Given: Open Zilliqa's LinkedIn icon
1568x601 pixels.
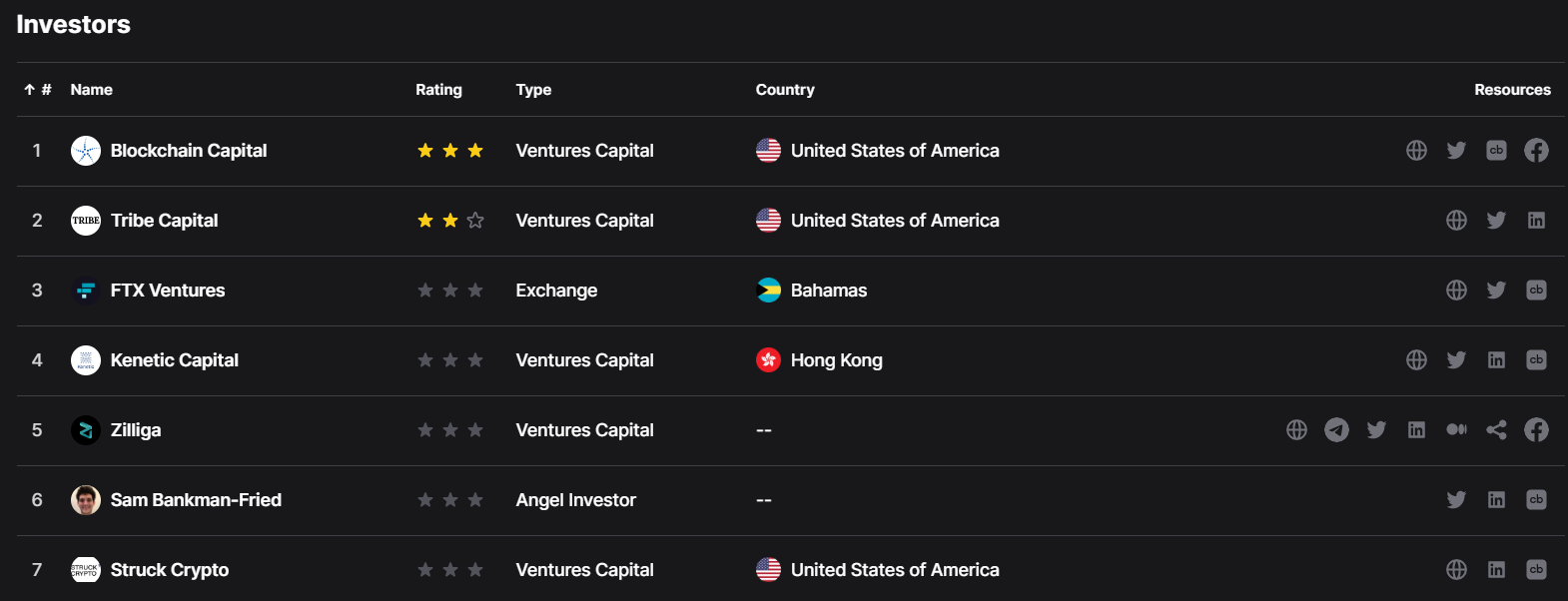Looking at the screenshot, I should click(1416, 430).
